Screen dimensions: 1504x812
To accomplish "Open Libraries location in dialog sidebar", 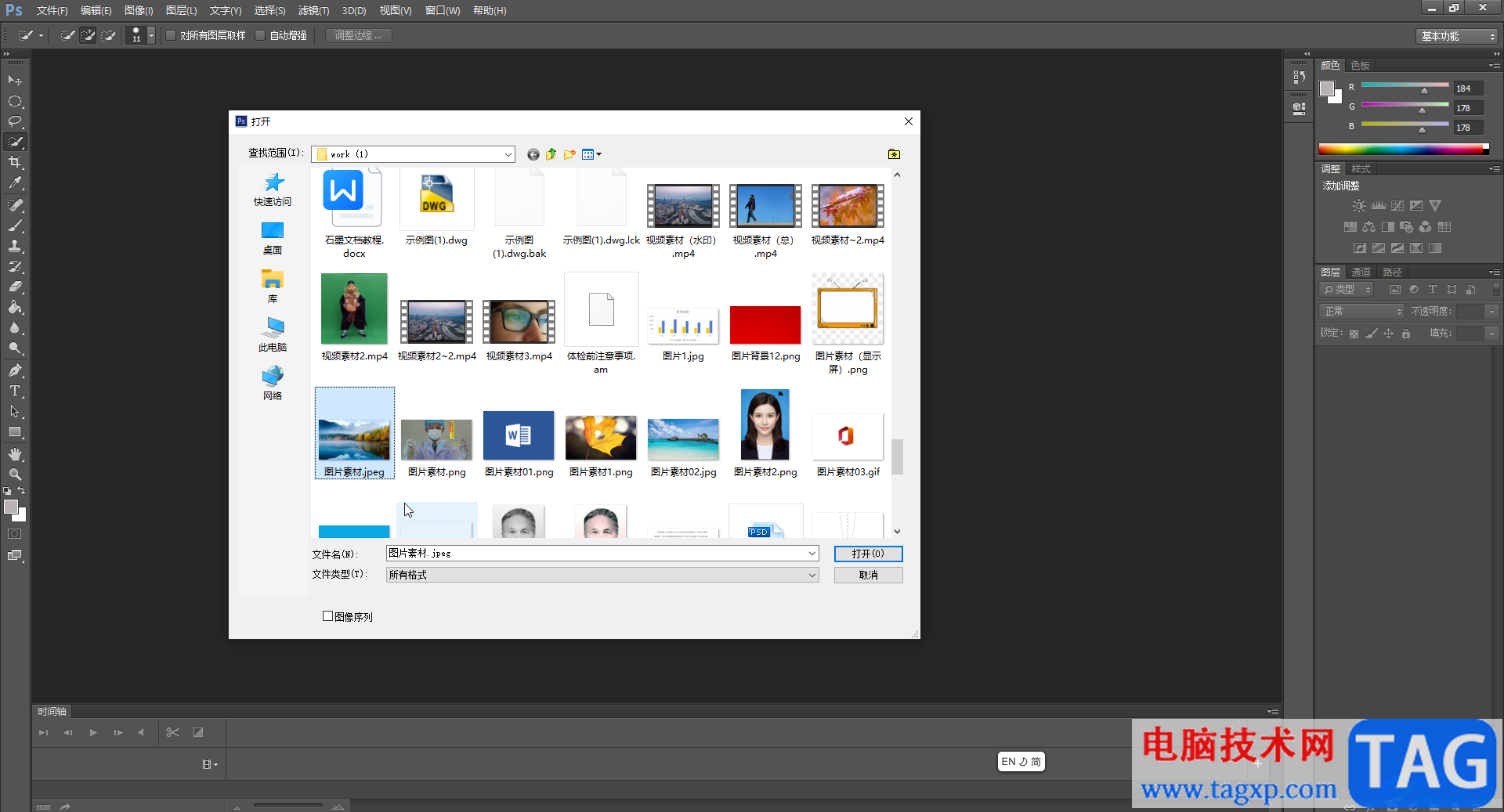I will pos(273,287).
